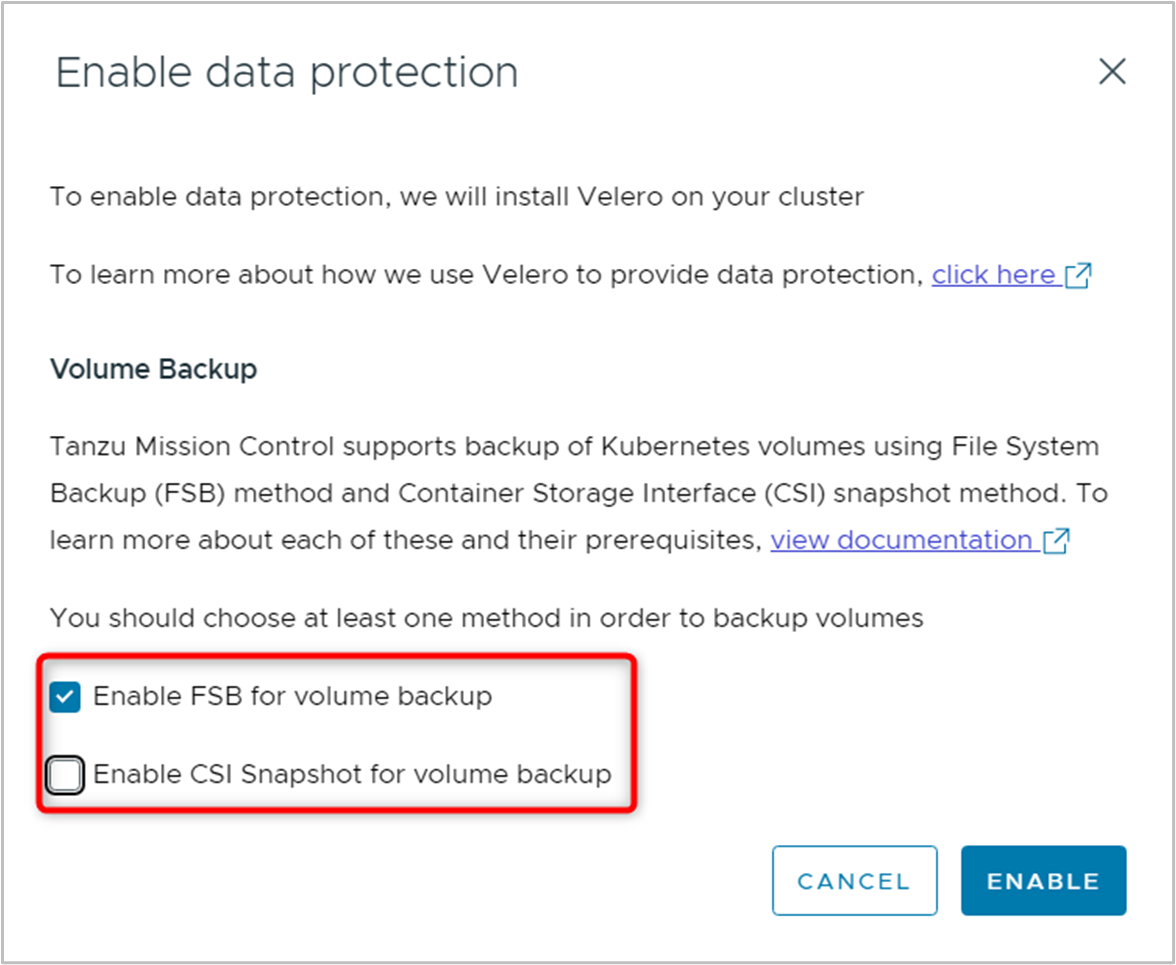Screen dimensions: 1176x965
Task: Open the 'click here' Velero link
Action: point(993,275)
